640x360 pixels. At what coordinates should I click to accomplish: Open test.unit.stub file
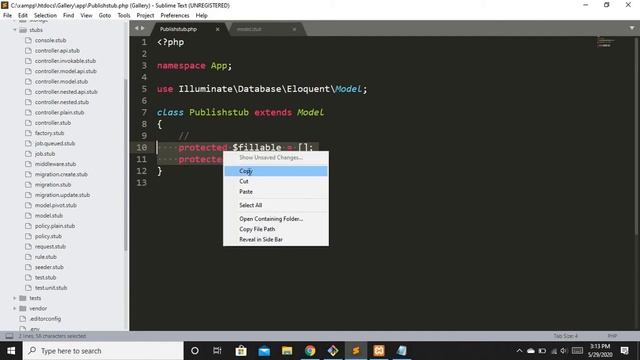pyautogui.click(x=51, y=288)
